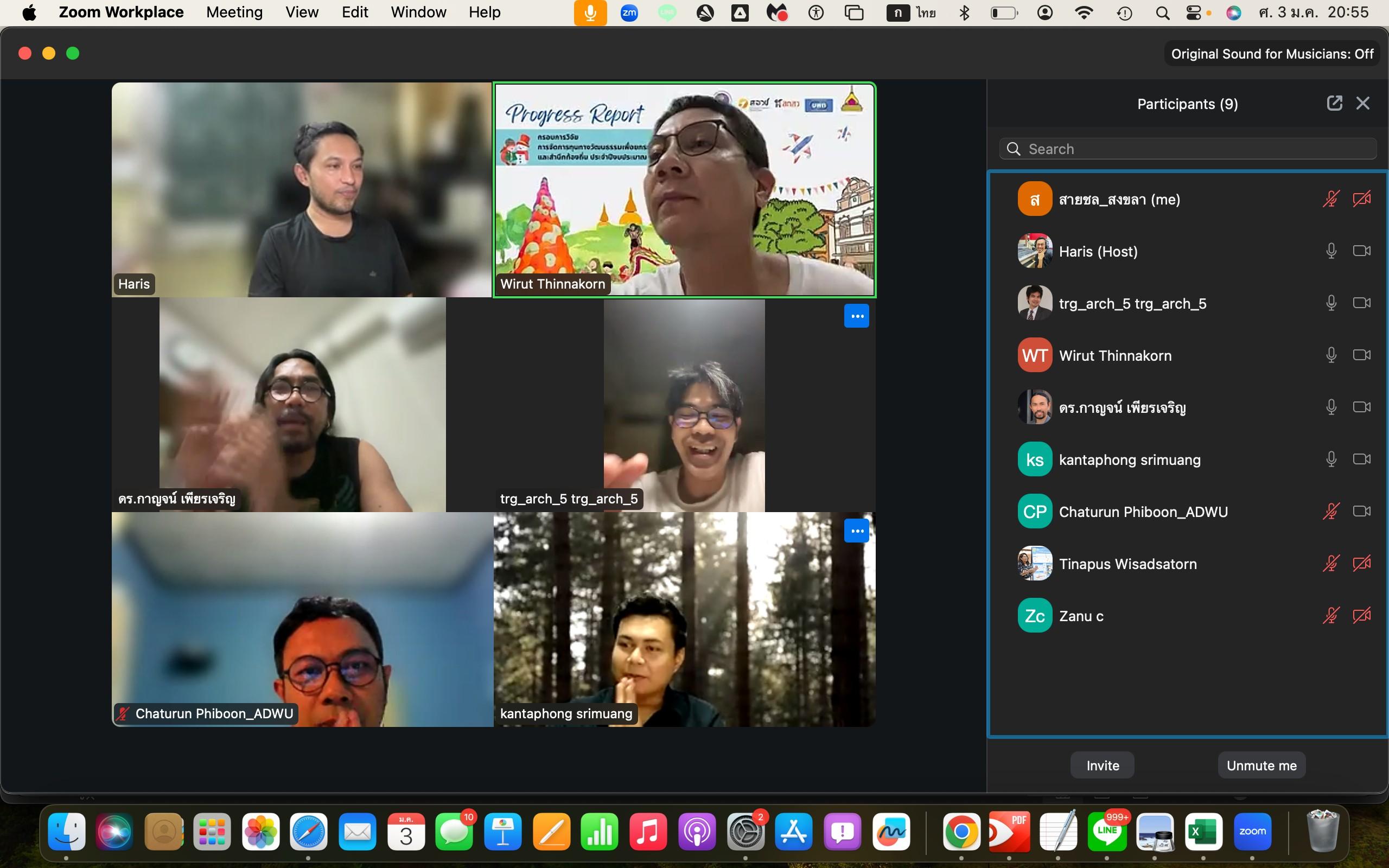
Task: Click the disabled camera icon for Tinapus Wisadsatorn
Action: click(1361, 563)
